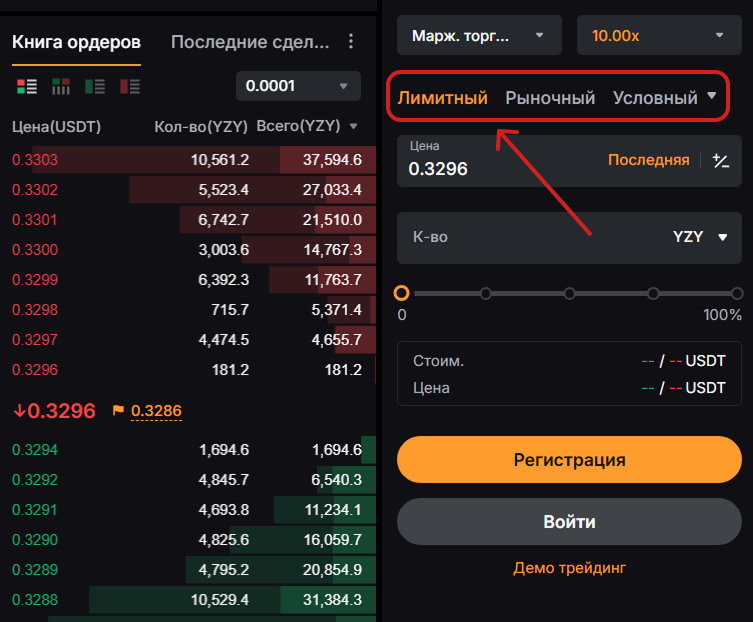Click the last price ↓0.3296
This screenshot has width=753, height=622.
54,411
